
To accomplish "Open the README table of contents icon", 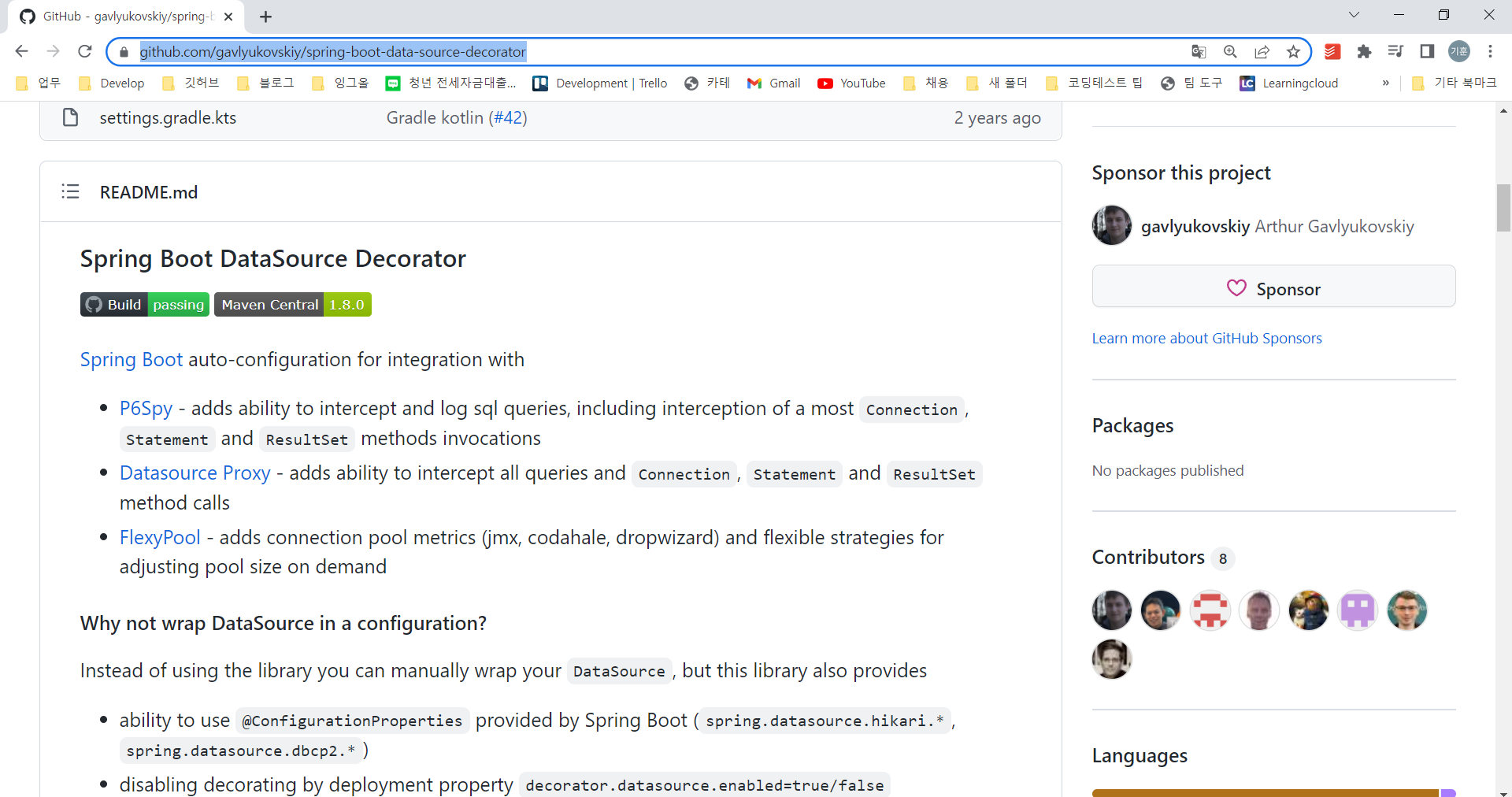I will [x=70, y=191].
